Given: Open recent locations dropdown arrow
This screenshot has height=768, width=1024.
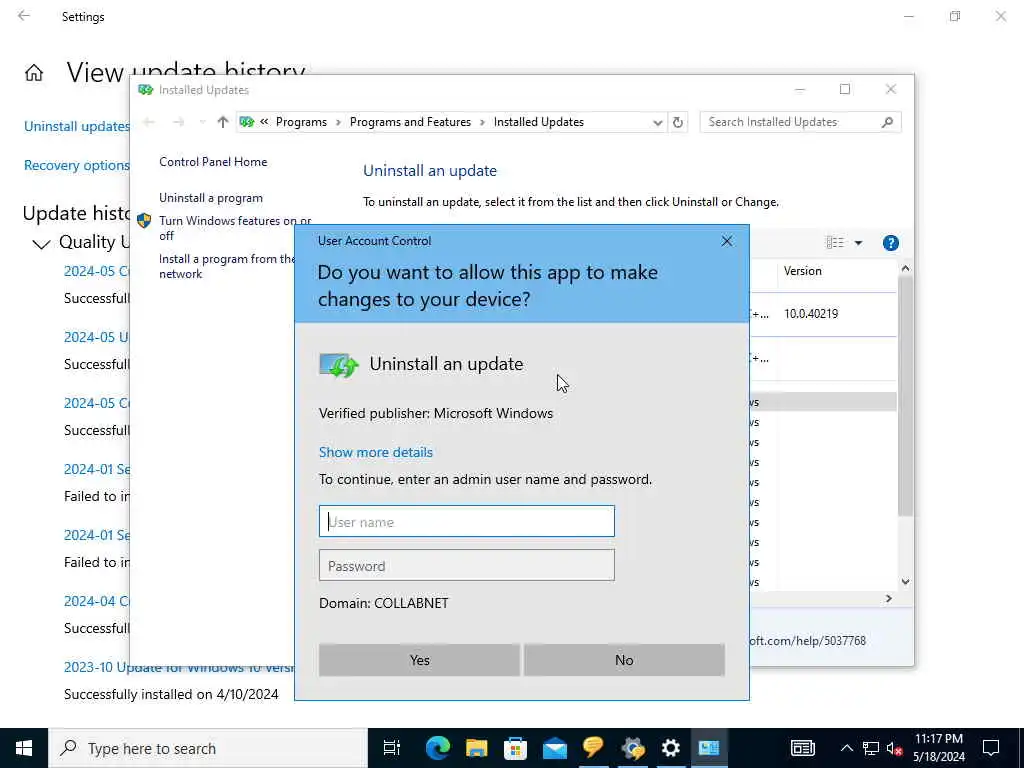Looking at the screenshot, I should click(x=202, y=122).
